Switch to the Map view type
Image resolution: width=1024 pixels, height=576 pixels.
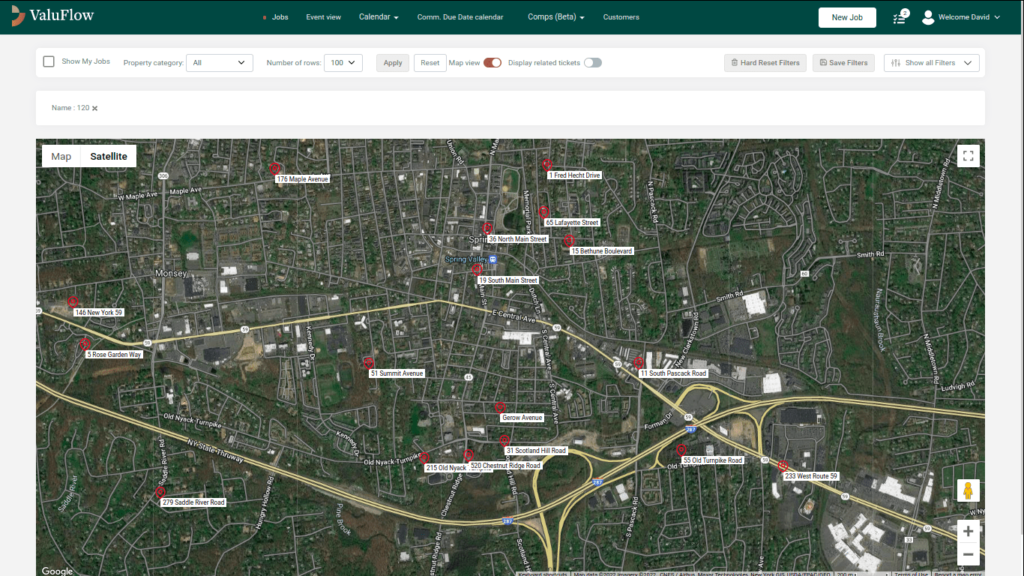(61, 156)
